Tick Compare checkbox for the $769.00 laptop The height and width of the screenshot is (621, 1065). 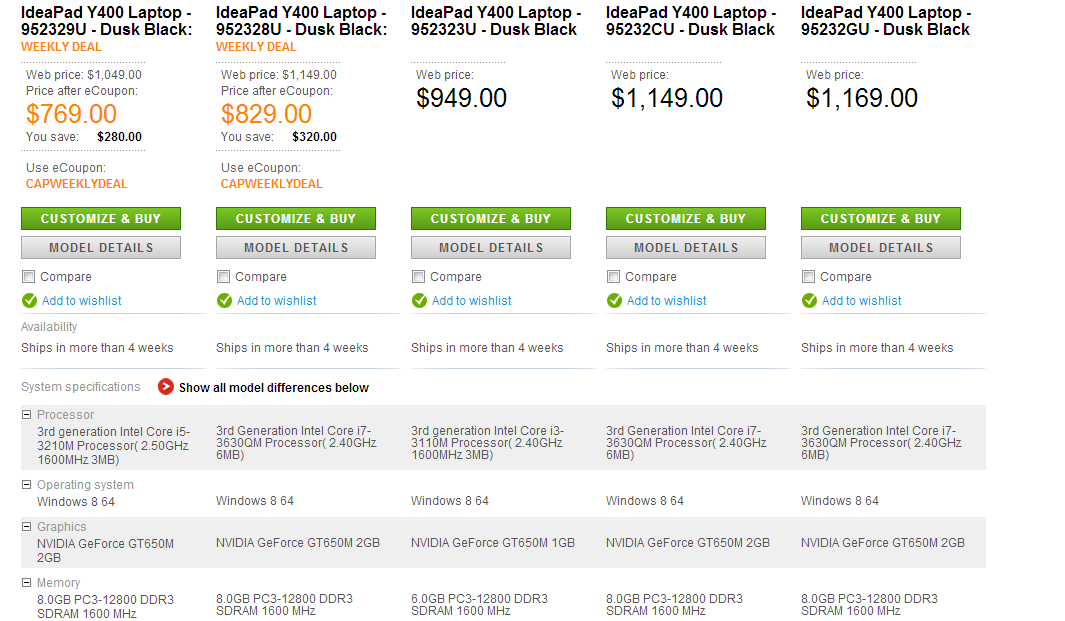(x=29, y=277)
